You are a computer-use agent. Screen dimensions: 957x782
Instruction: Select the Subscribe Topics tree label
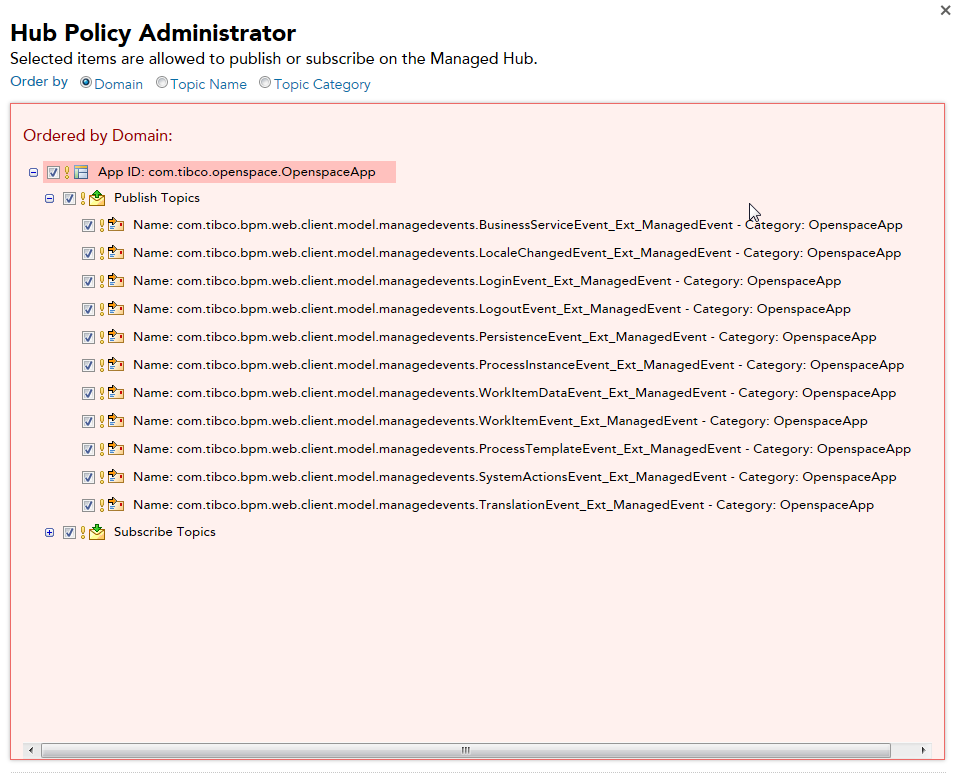[x=165, y=532]
